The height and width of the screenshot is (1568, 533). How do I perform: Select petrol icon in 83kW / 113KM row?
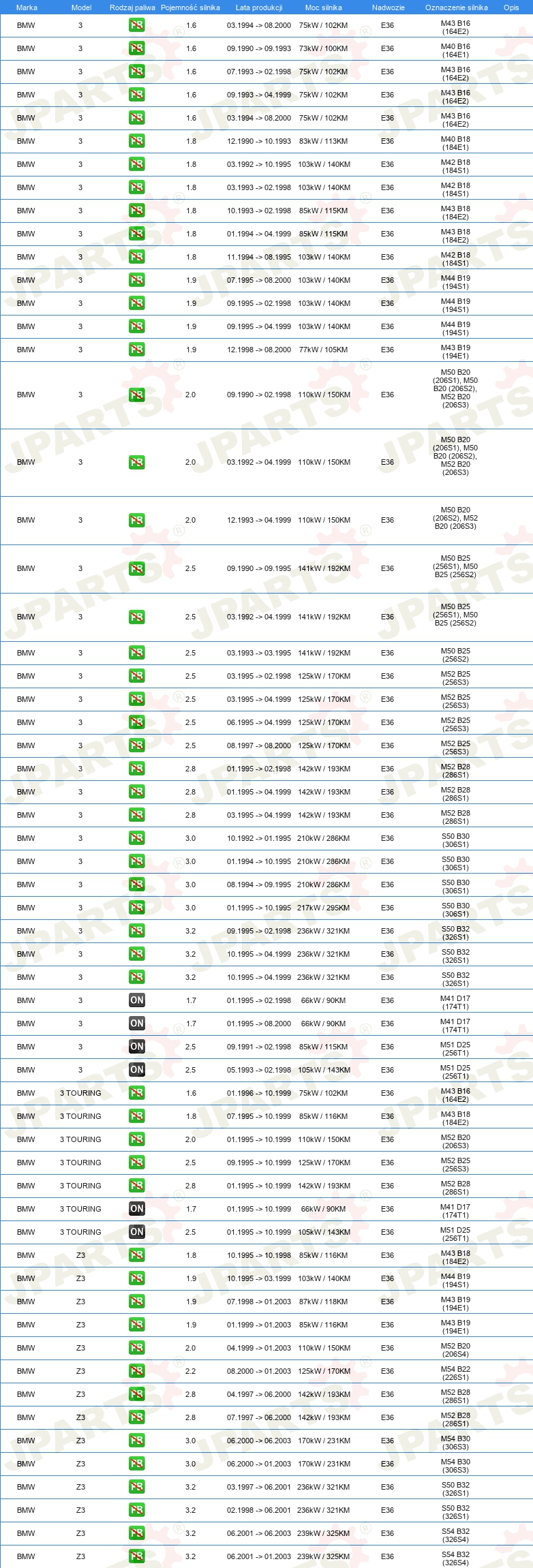[136, 141]
